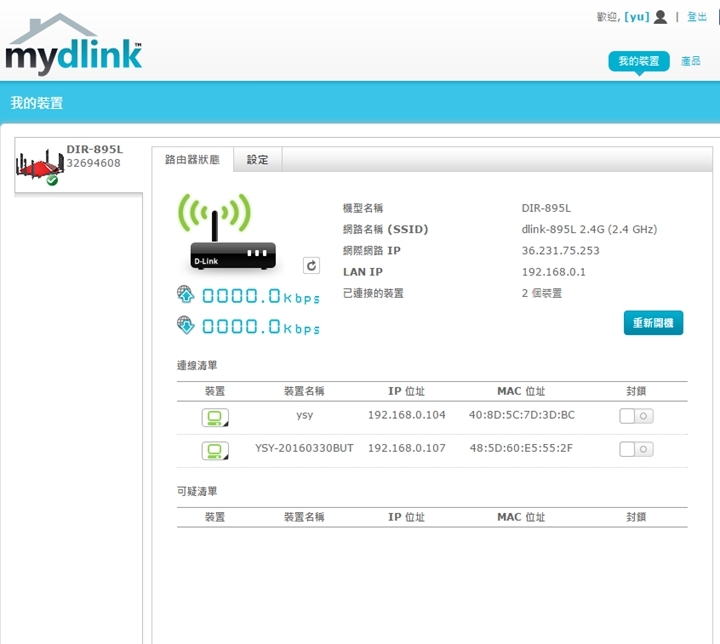Click the 重新開機 reboot button
This screenshot has height=644, width=720.
[653, 323]
